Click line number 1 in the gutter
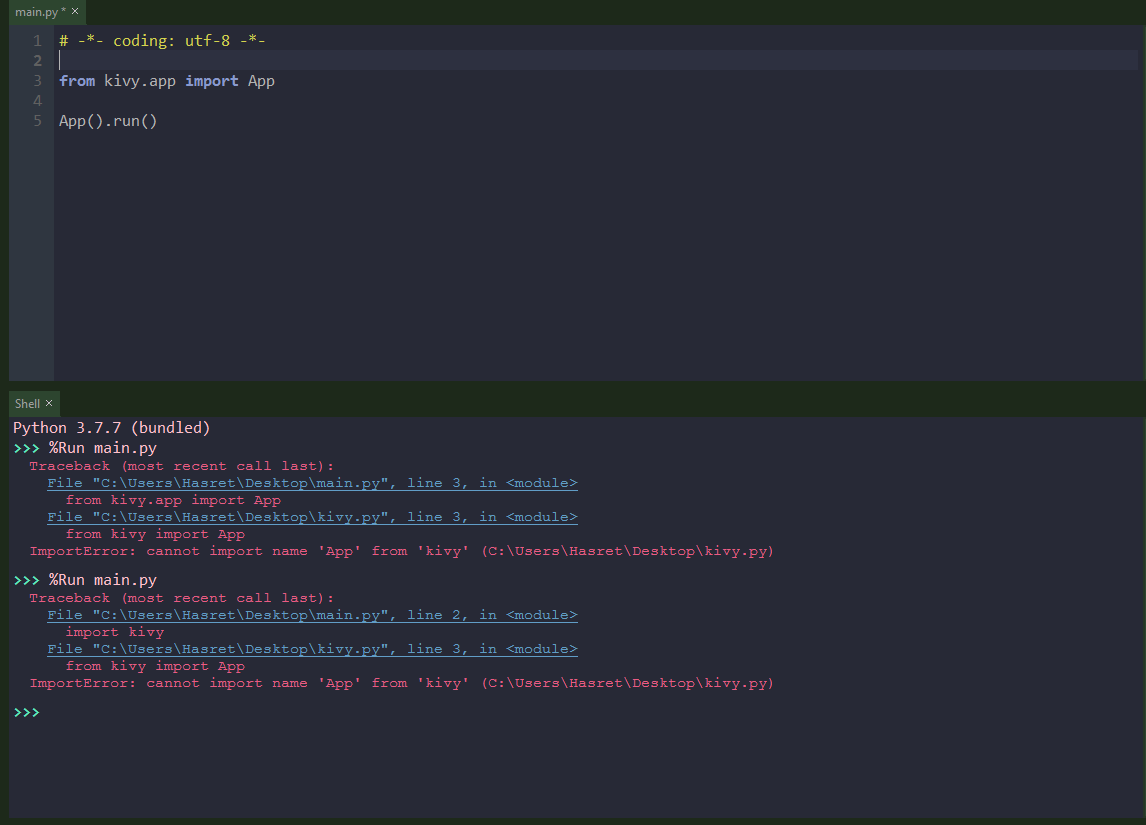1146x825 pixels. 37,41
